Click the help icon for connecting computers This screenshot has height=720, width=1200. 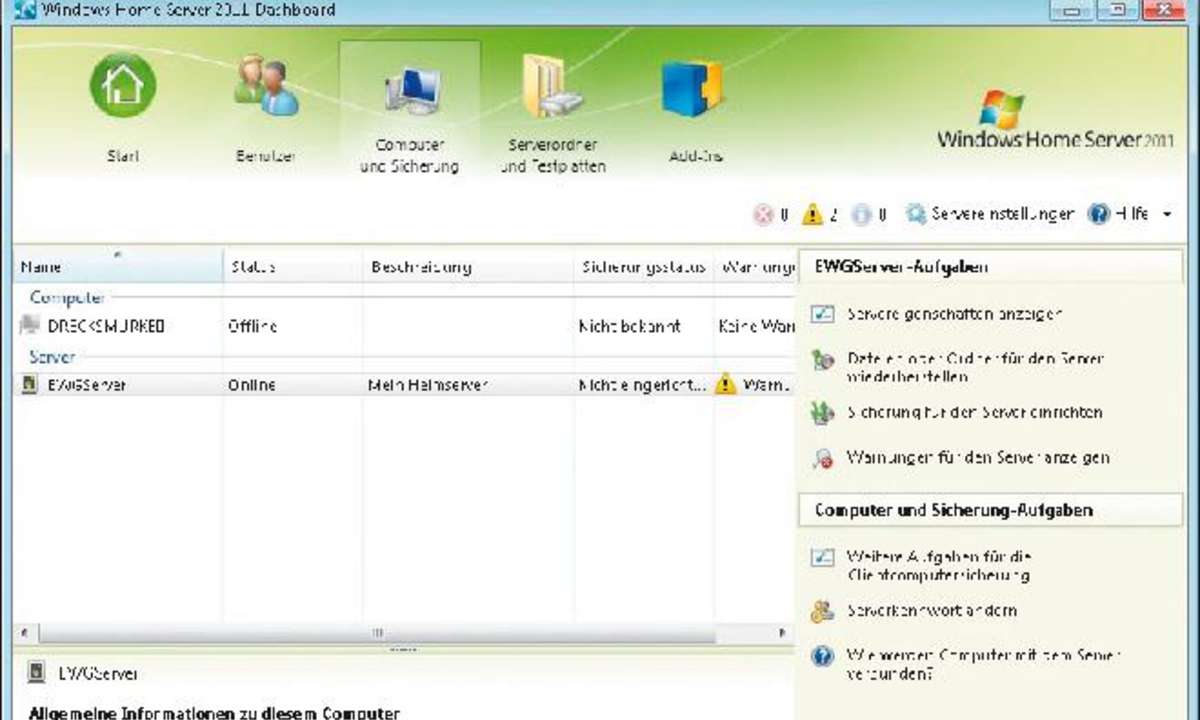[x=822, y=657]
